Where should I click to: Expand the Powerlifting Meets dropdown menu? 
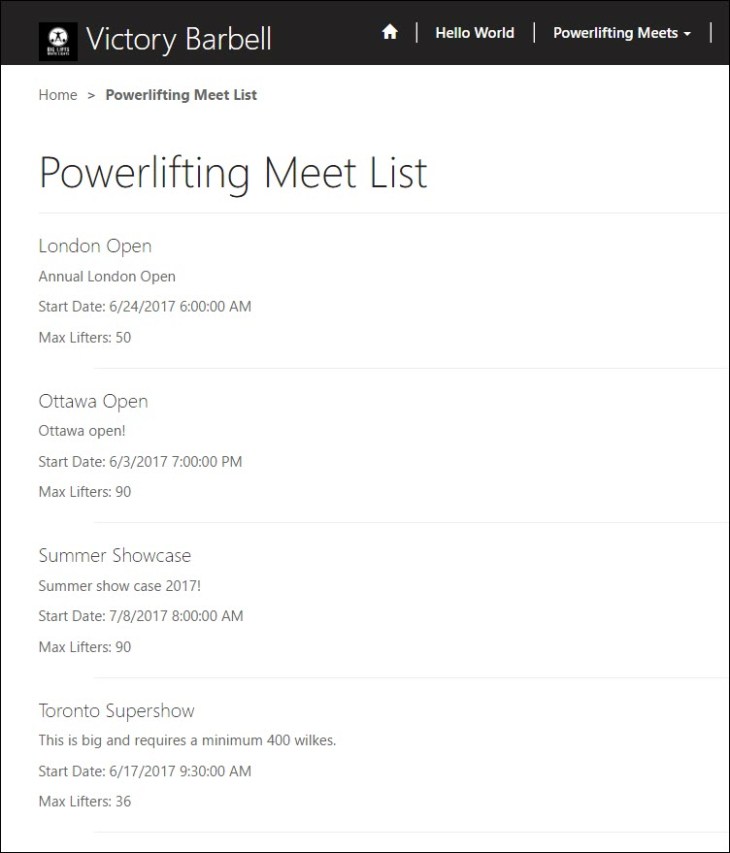[622, 33]
